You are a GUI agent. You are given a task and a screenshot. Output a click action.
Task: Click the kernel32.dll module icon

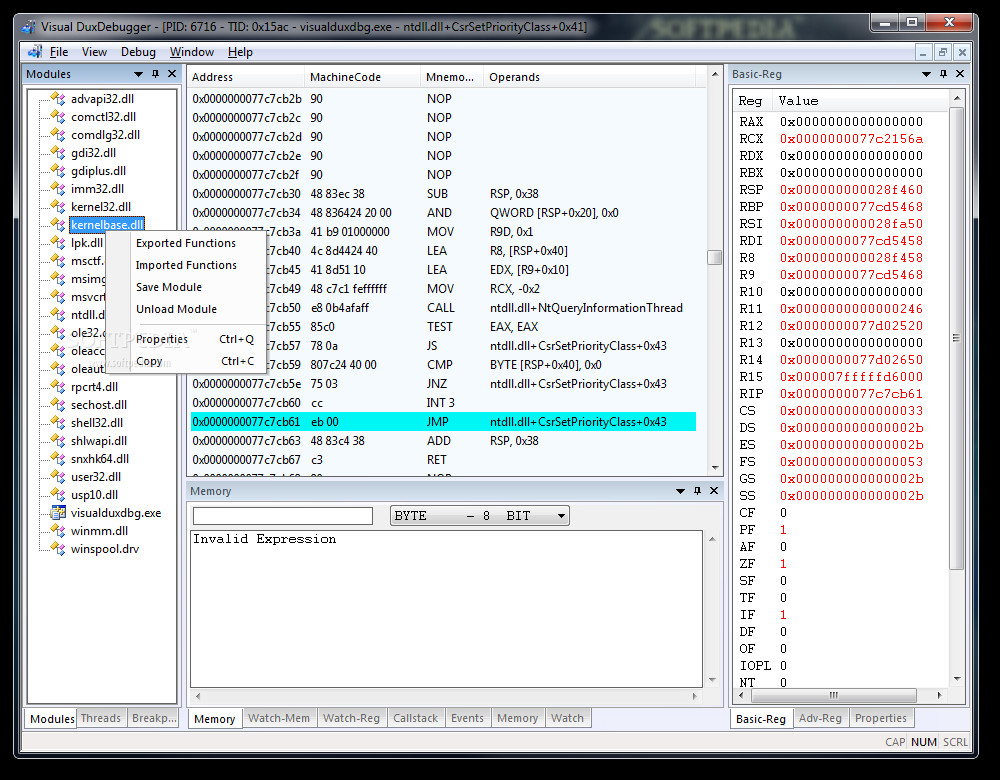(x=58, y=207)
